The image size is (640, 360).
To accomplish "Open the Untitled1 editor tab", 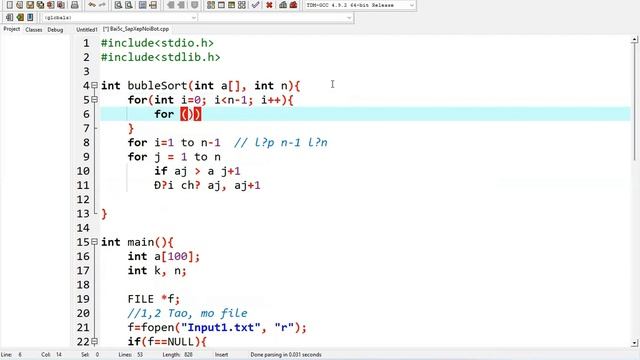I will 87,29.
